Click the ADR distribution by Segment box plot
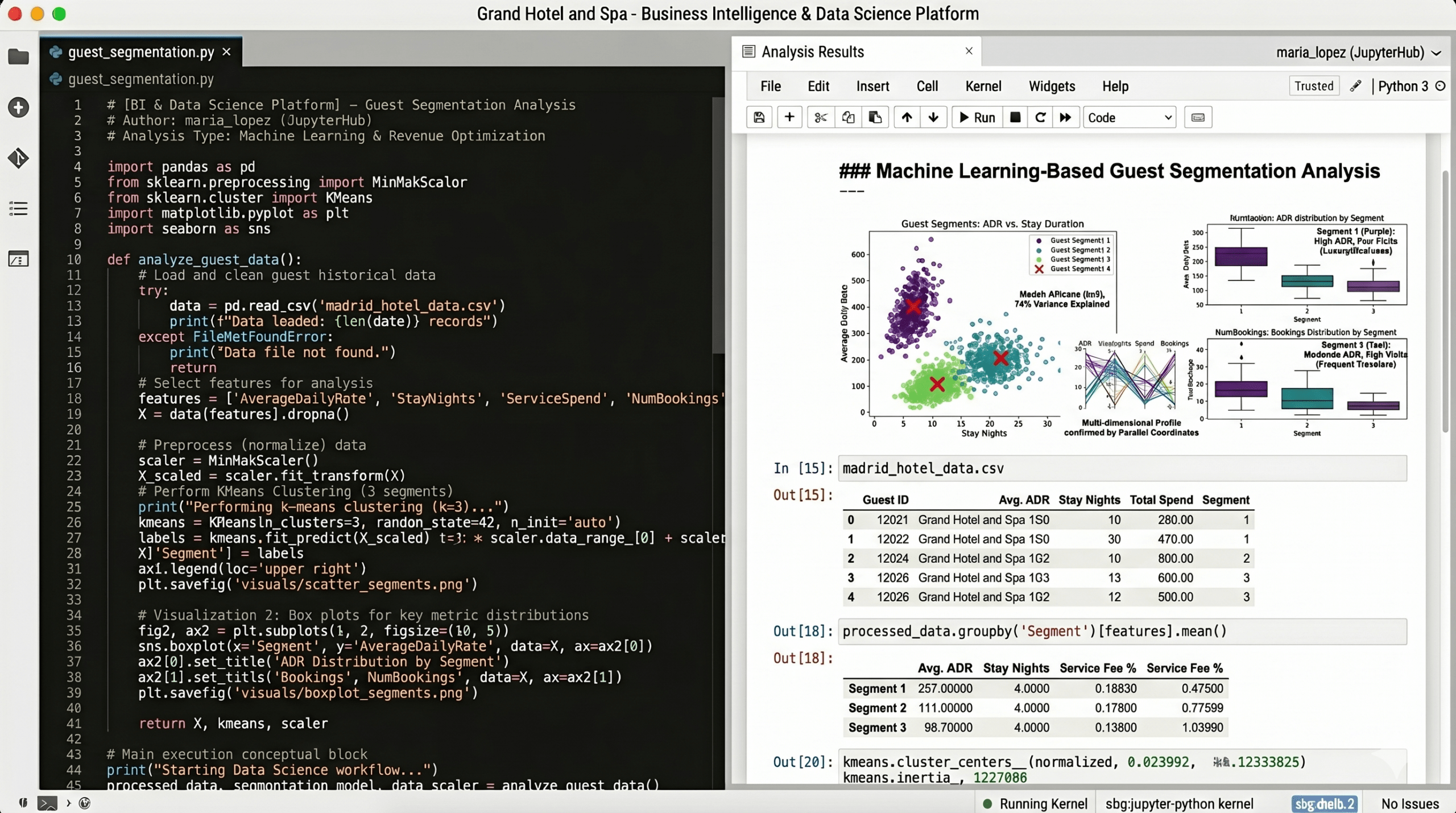Screen dimensions: 1456x813 [x=1306, y=265]
